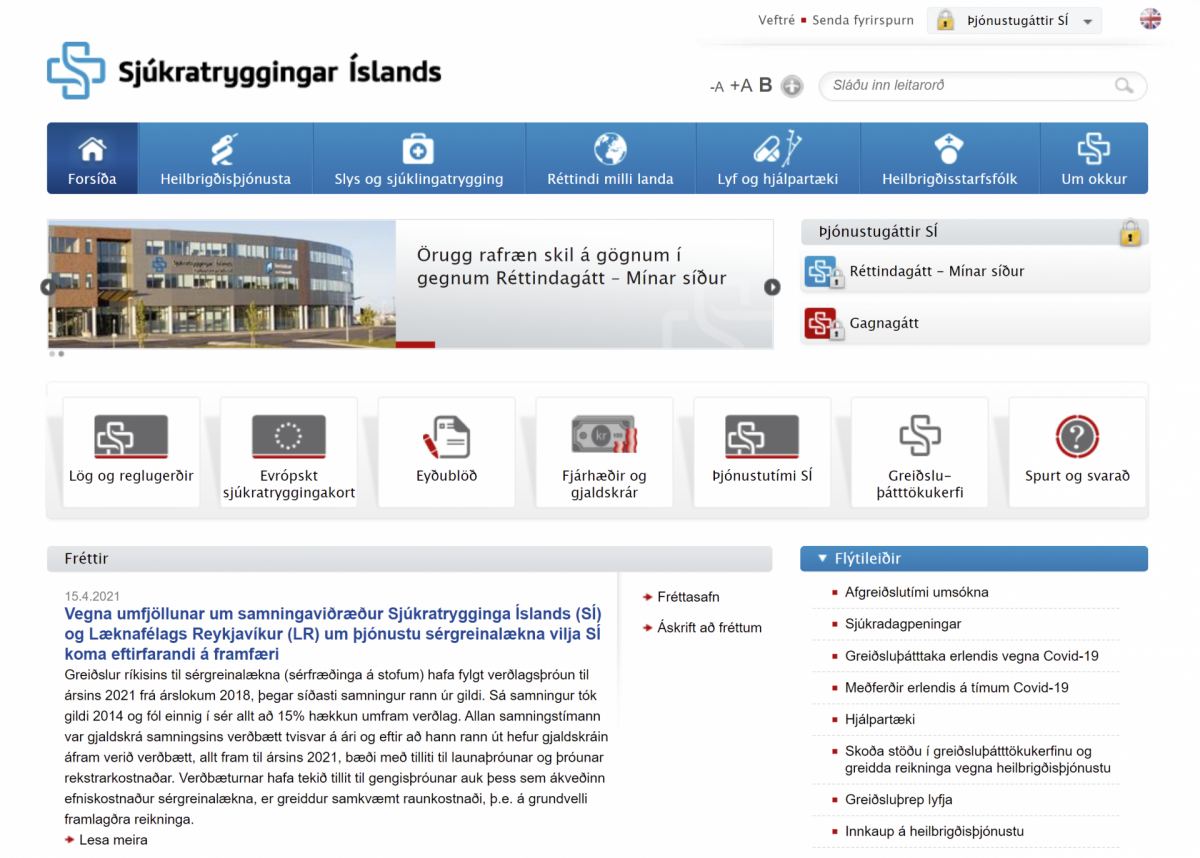Click the grey plus circle icon
This screenshot has height=858, width=1200.
[x=792, y=86]
